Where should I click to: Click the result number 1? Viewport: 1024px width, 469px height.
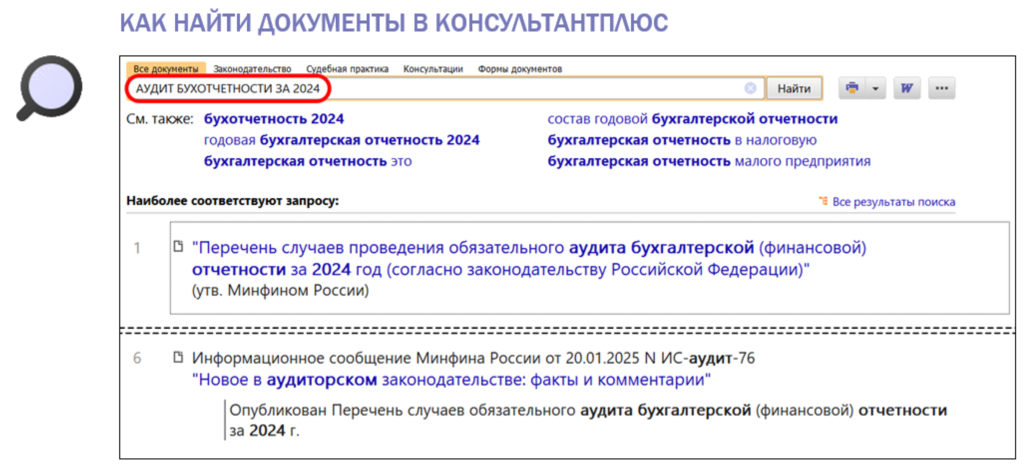pyautogui.click(x=137, y=249)
